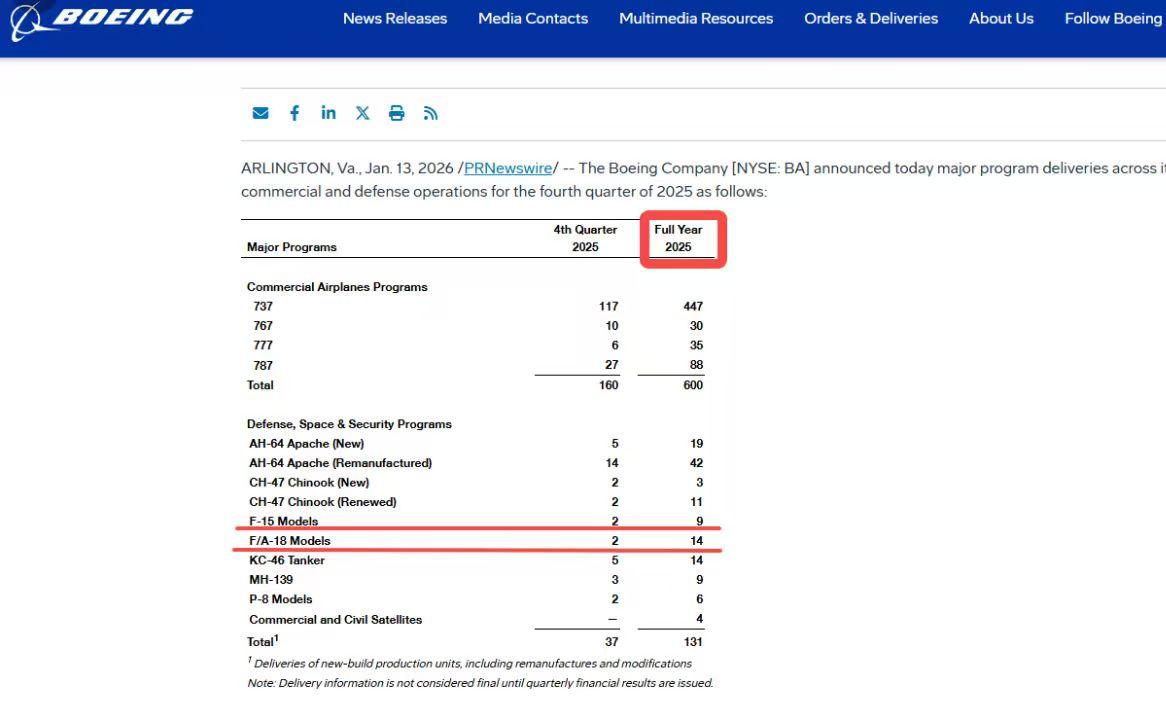Select the 'P-8 Models' row label
1166x716 pixels.
pyautogui.click(x=281, y=599)
